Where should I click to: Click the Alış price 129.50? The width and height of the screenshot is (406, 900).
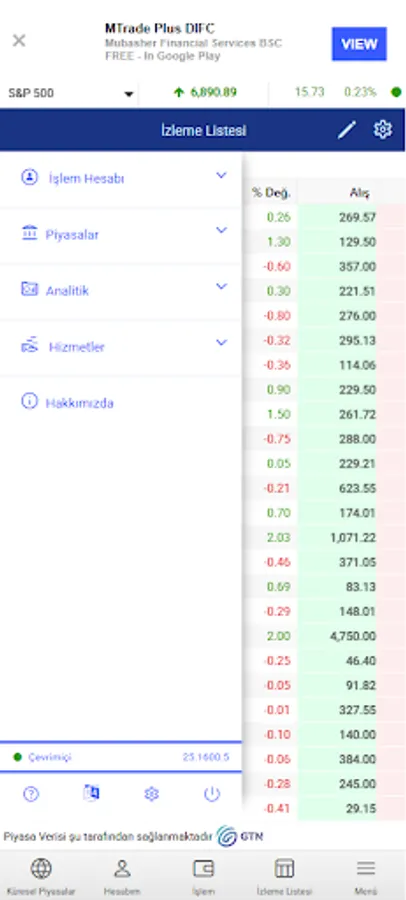pyautogui.click(x=357, y=242)
